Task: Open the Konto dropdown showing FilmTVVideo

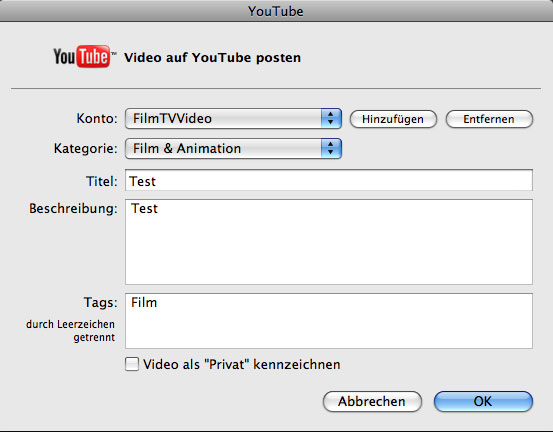Action: (233, 118)
